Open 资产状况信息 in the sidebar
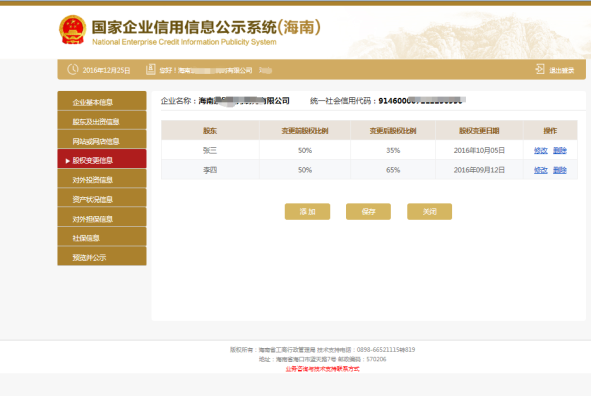Screen dimensions: 591x396 pos(102,199)
